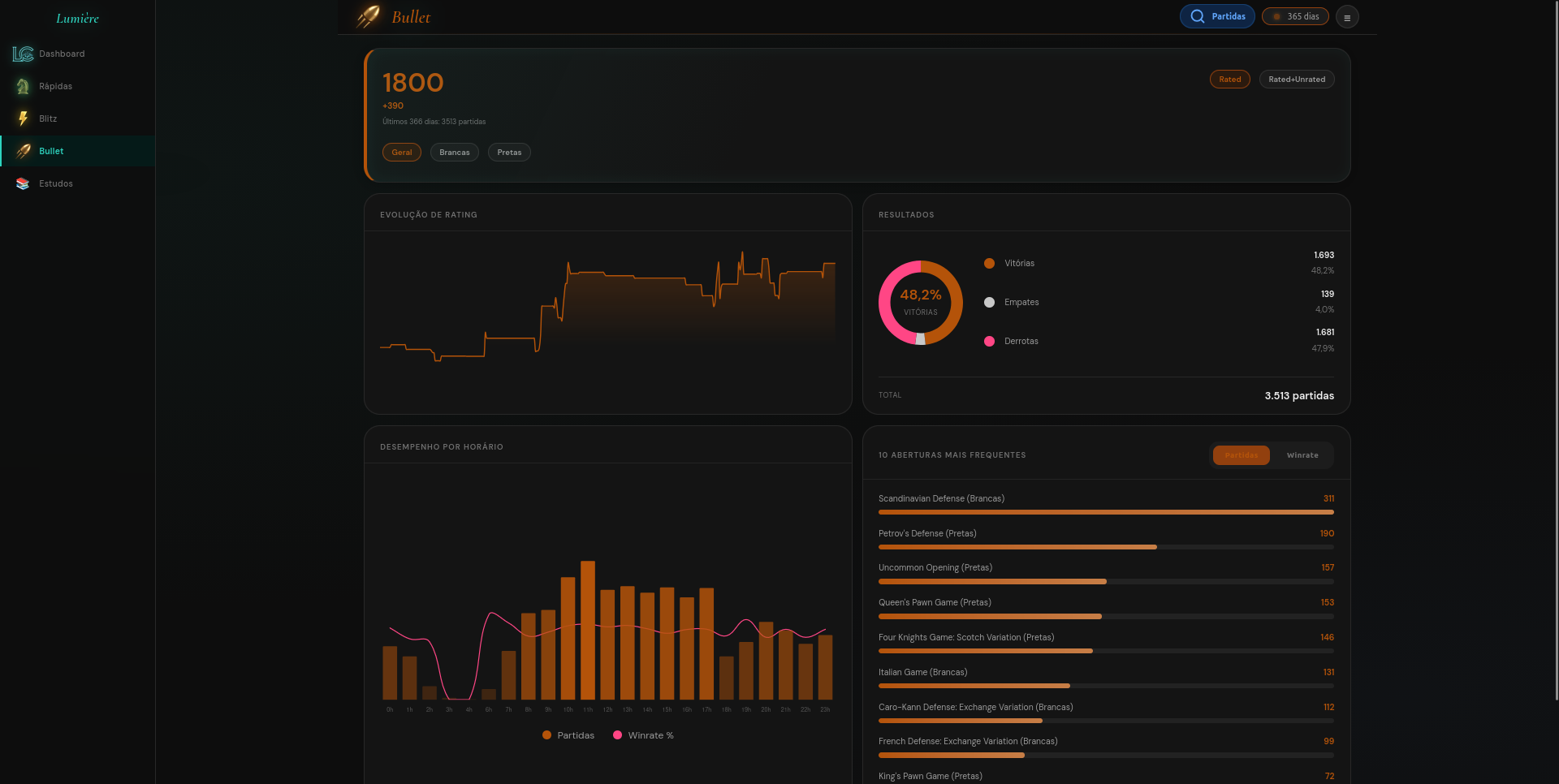Click the Vitórias count 1.693

(1324, 255)
